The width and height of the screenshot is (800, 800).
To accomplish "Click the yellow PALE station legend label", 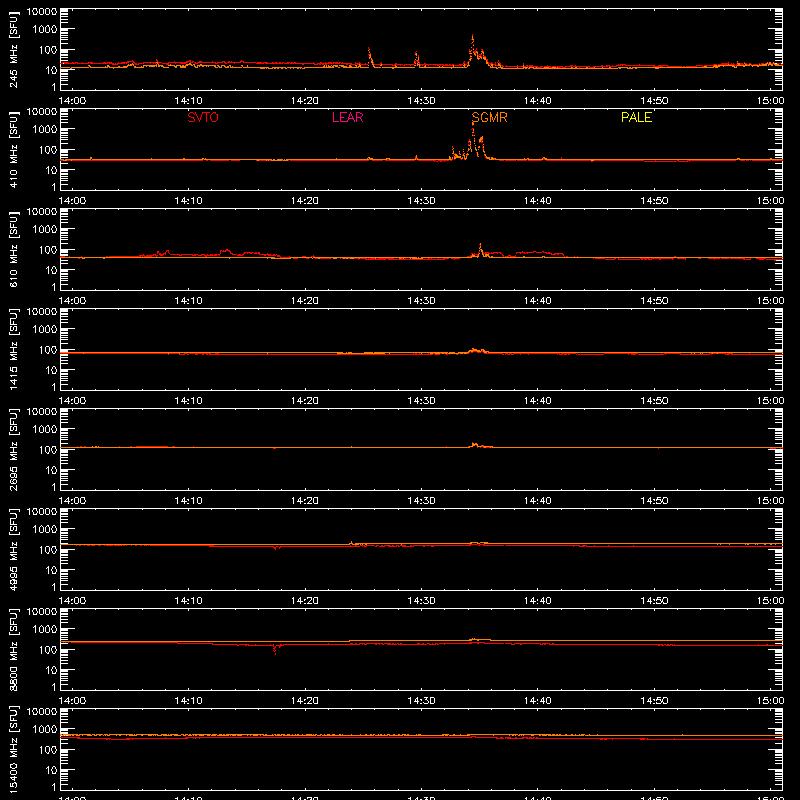I will point(636,117).
